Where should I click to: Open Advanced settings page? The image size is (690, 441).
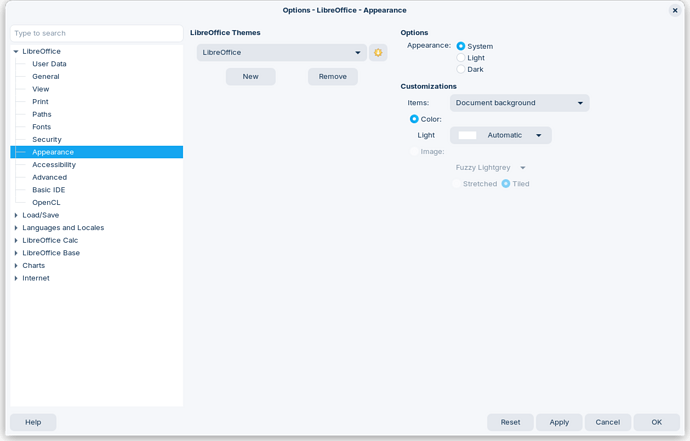(49, 177)
